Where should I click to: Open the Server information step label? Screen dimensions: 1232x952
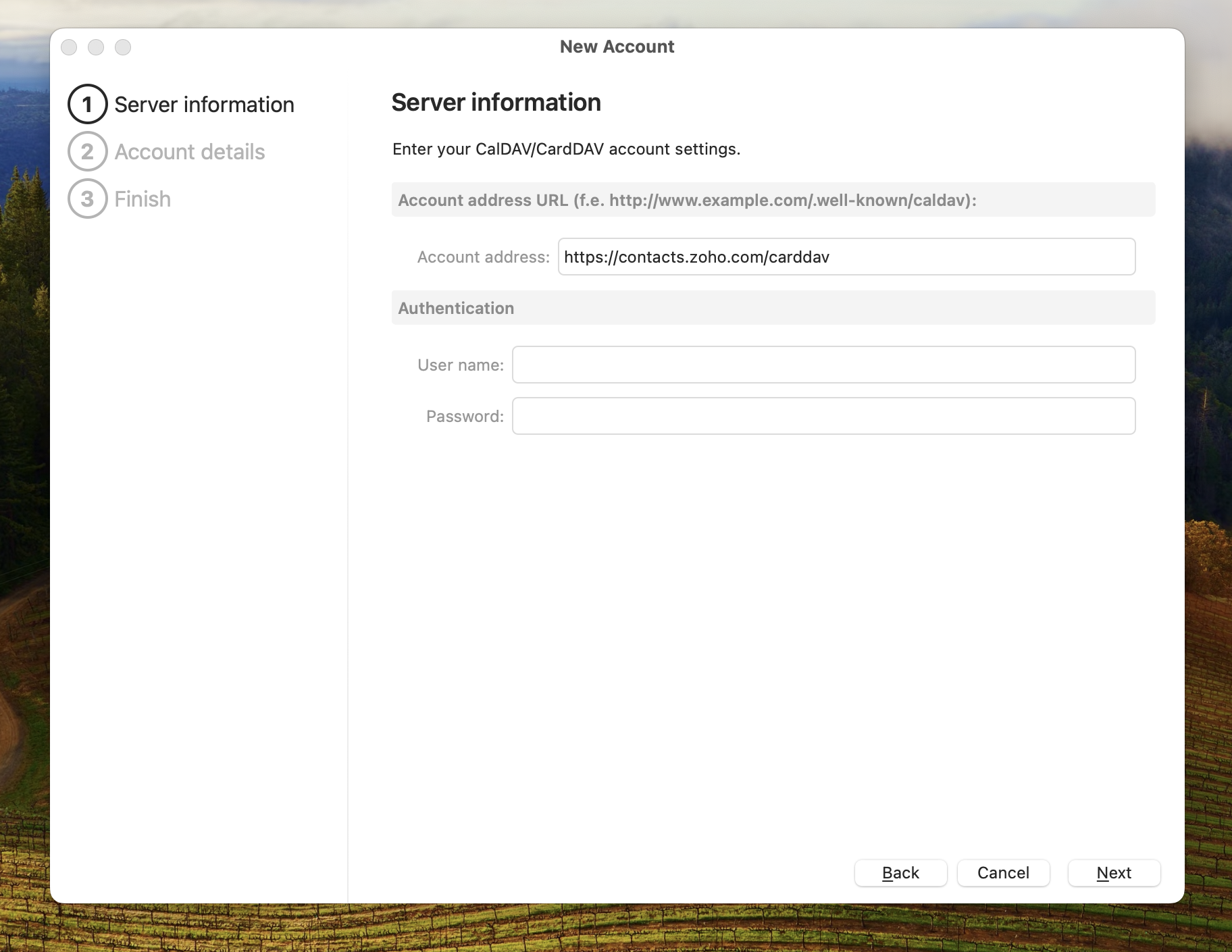[x=204, y=105]
